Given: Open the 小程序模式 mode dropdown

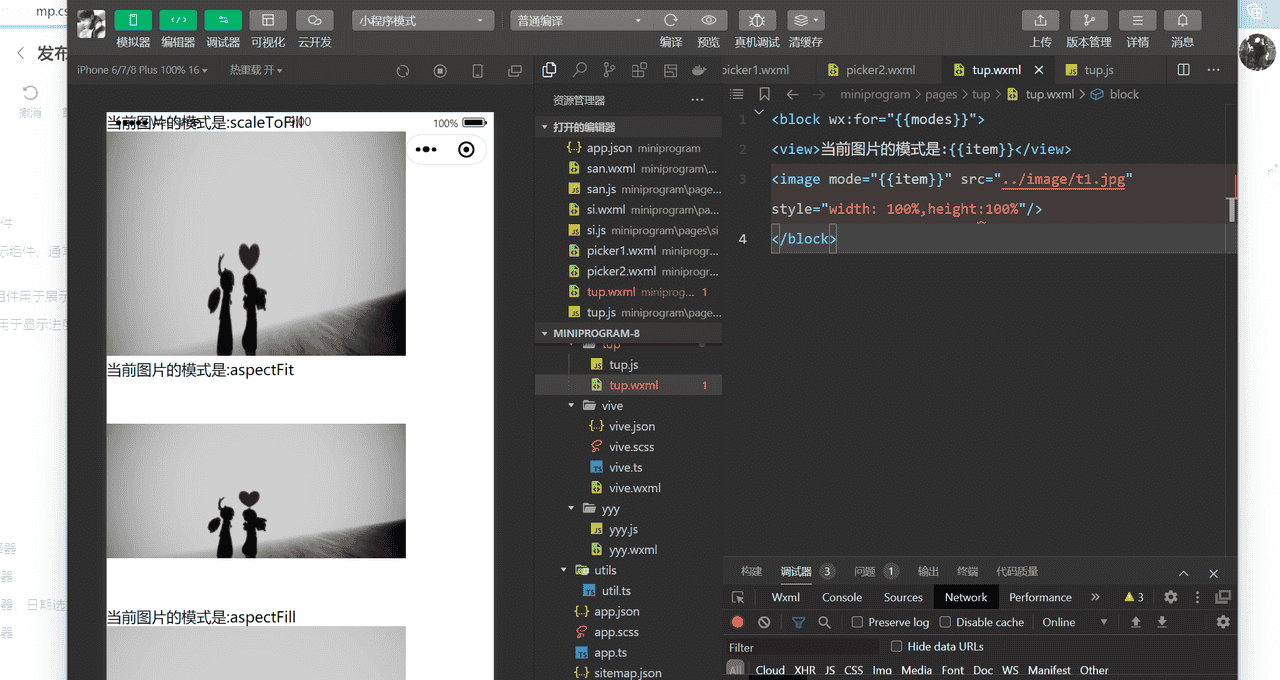Looking at the screenshot, I should [x=424, y=20].
